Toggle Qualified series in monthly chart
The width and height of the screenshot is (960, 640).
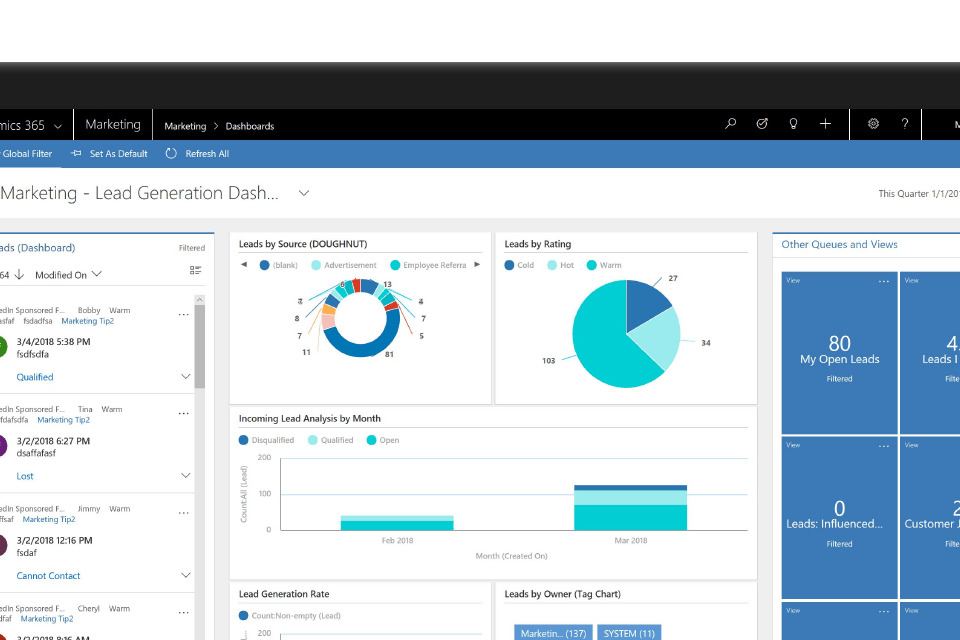[331, 440]
